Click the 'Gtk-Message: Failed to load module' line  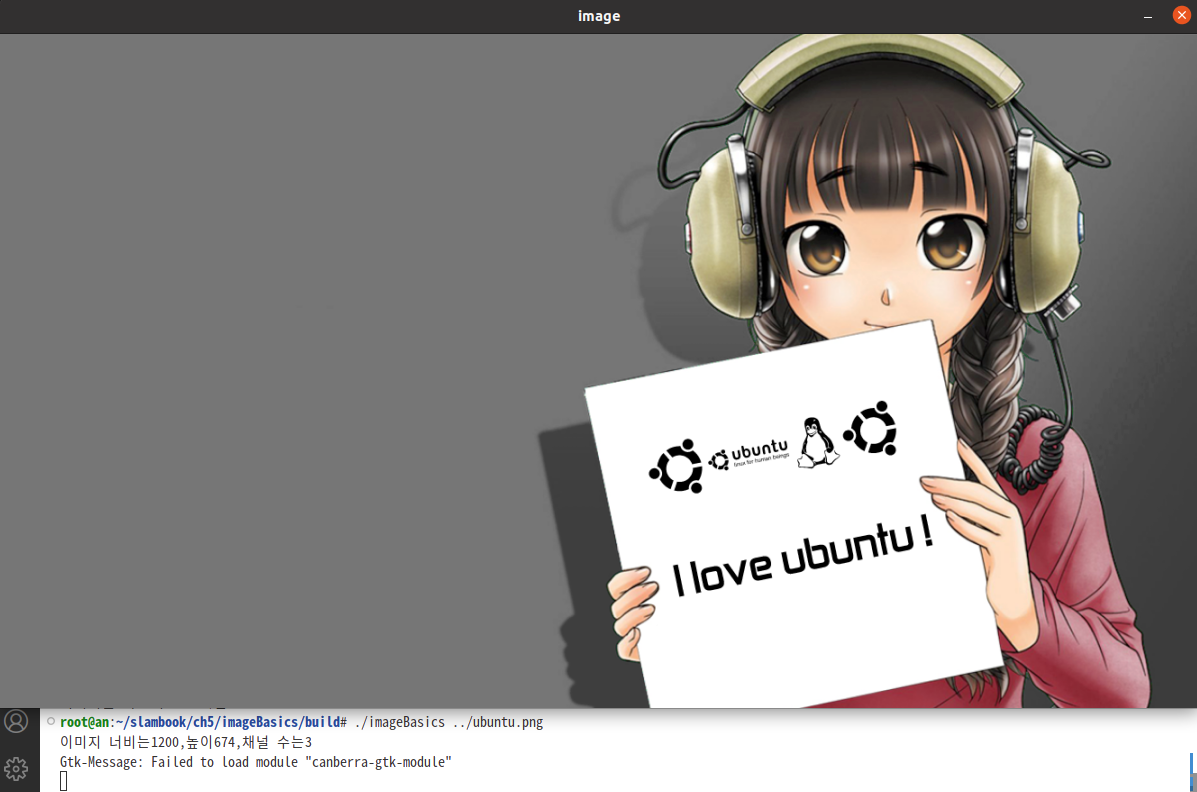[256, 761]
